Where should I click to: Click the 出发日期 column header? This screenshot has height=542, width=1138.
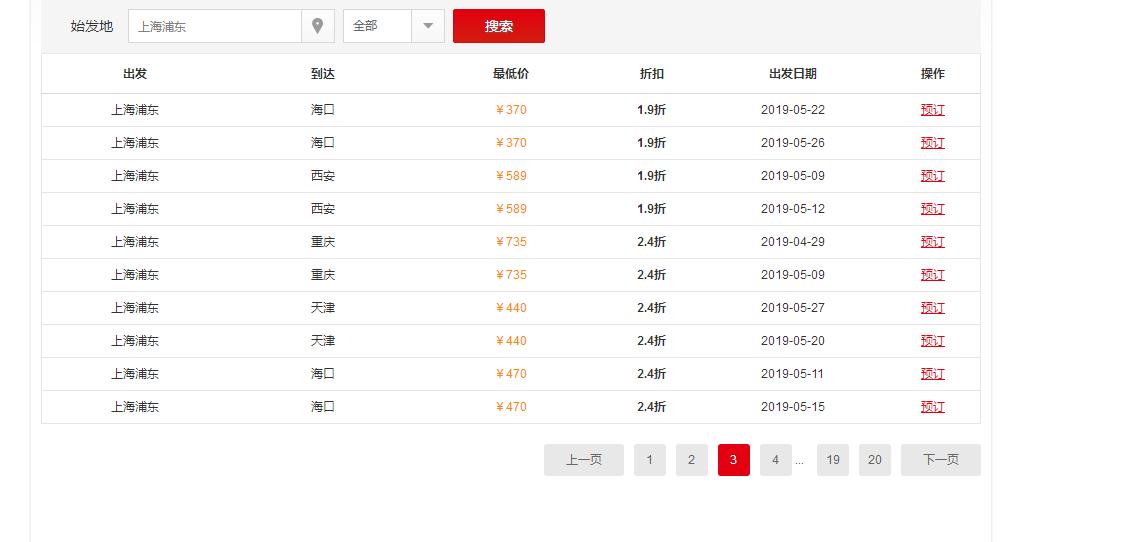pyautogui.click(x=793, y=74)
